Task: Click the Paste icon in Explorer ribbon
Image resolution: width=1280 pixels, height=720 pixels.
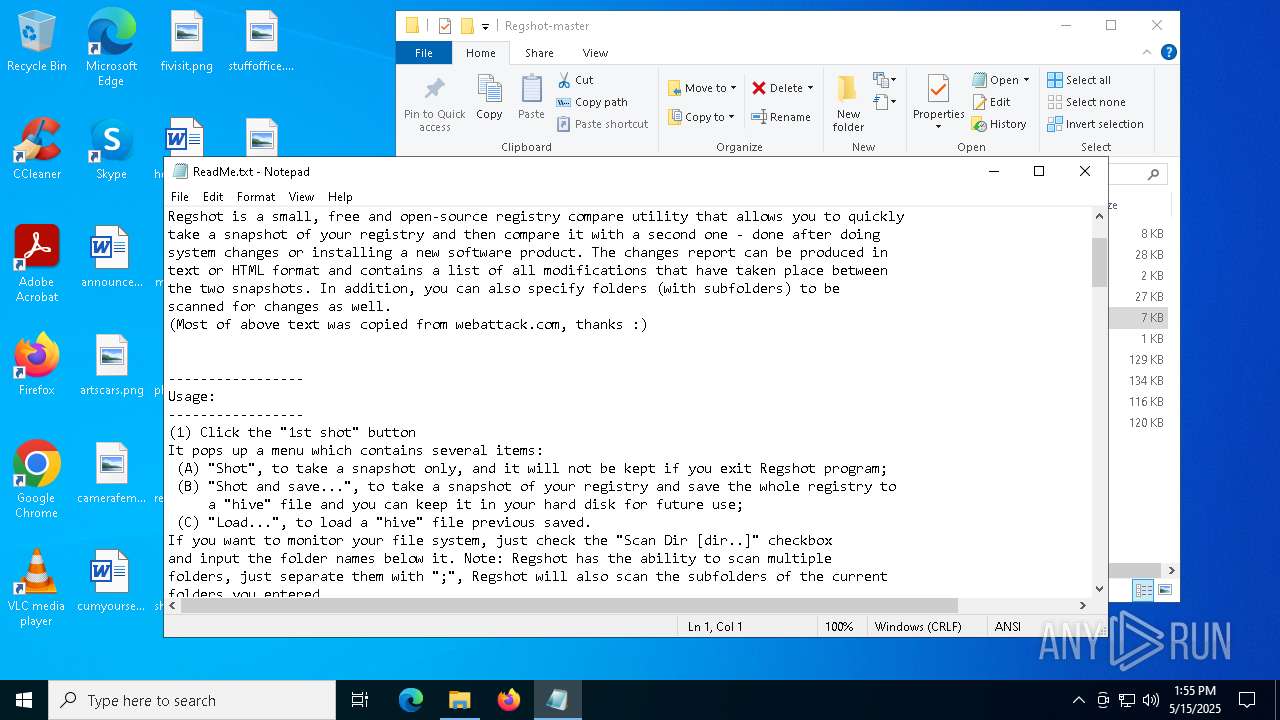Action: click(531, 89)
